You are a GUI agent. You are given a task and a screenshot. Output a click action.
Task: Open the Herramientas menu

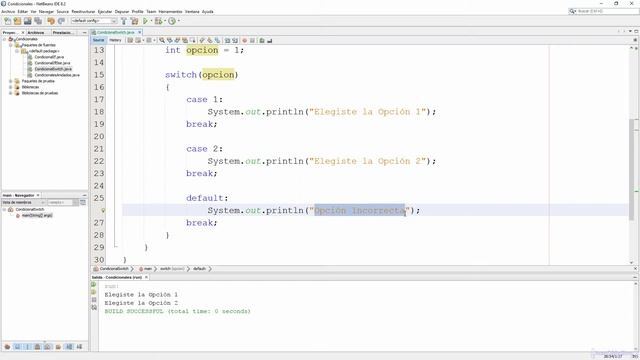tap(170, 12)
